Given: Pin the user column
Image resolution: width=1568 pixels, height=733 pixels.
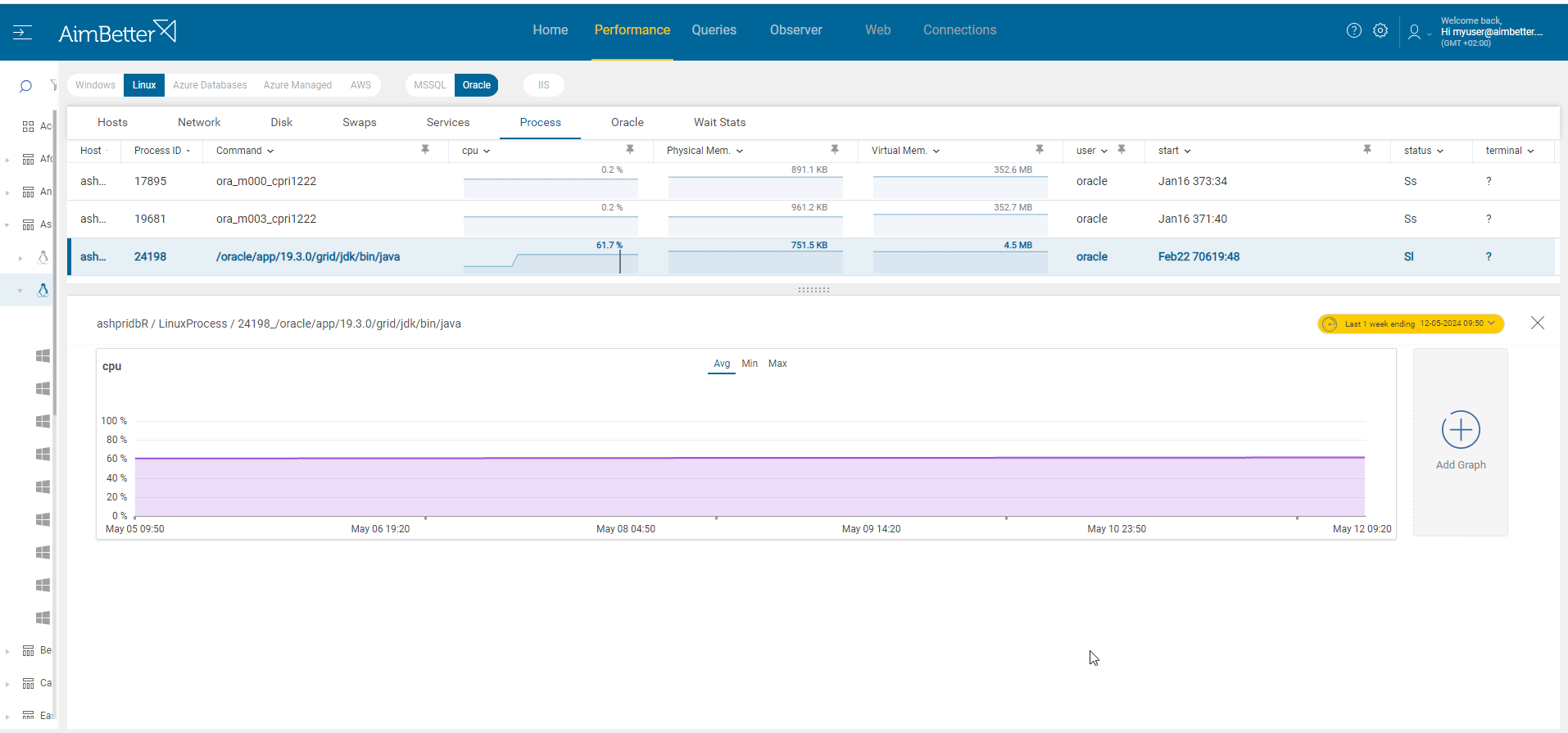Looking at the screenshot, I should click(x=1122, y=150).
